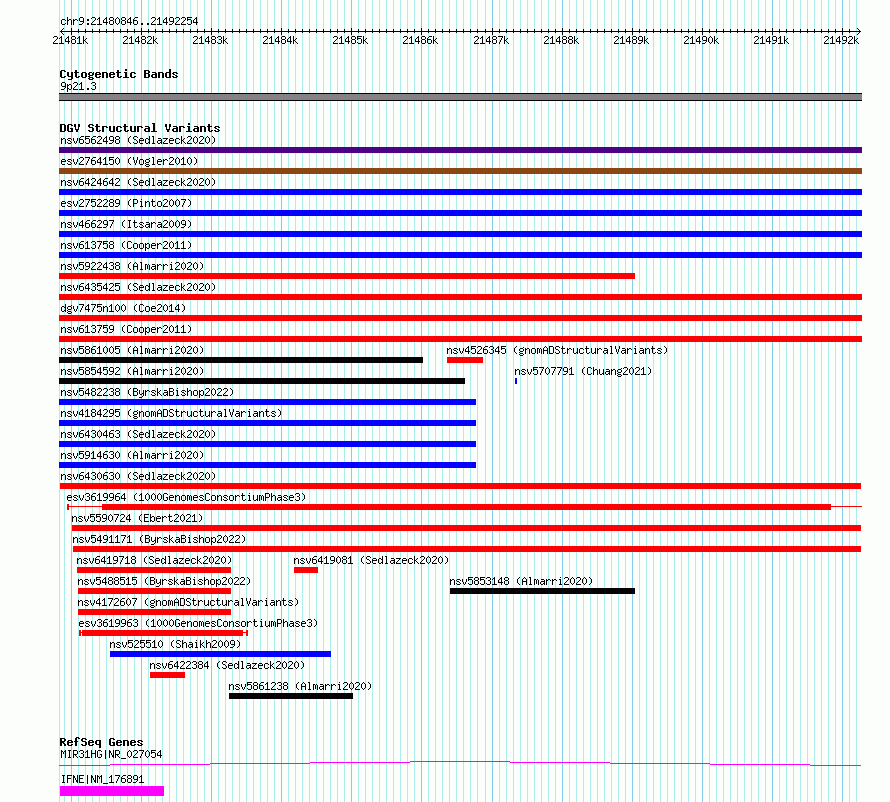Viewport: 890px width, 802px height.
Task: Open nsv6430630 (Sedlazeck2020) label
Action: point(138,476)
